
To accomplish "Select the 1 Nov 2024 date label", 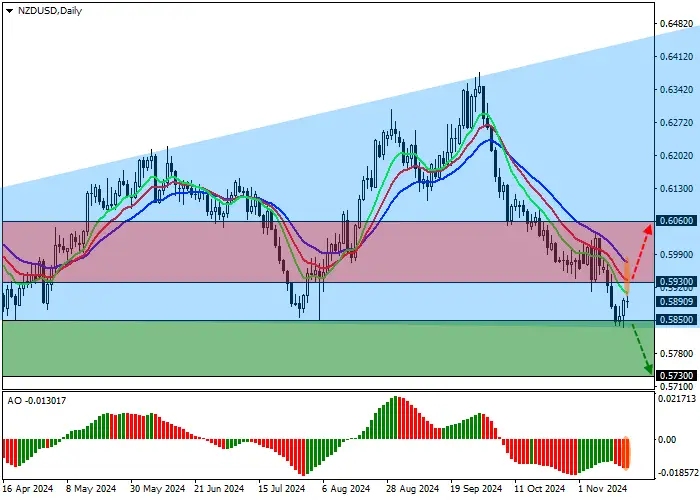I will pyautogui.click(x=603, y=489).
